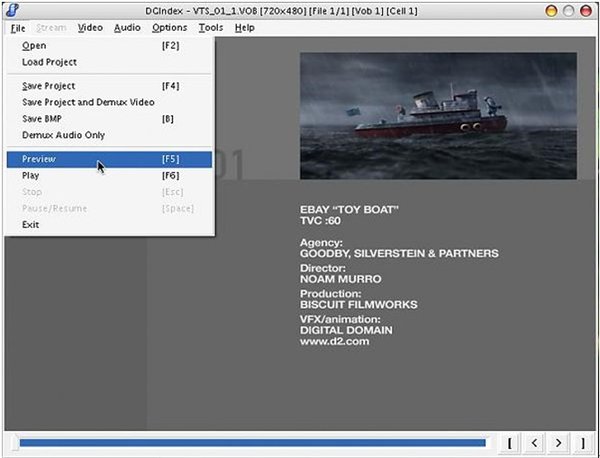Click the blue seek bar track
This screenshot has width=600, height=458.
[253, 443]
